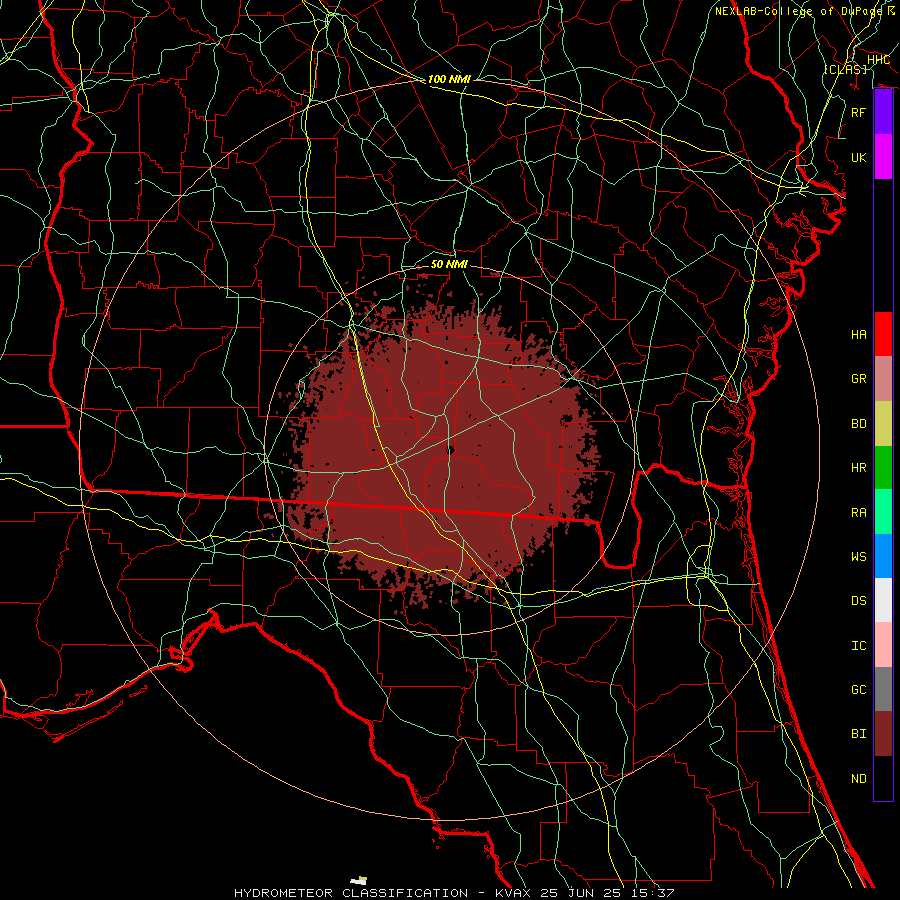900x900 pixels.
Task: Click the RA light green legend swatch
Action: click(x=883, y=512)
